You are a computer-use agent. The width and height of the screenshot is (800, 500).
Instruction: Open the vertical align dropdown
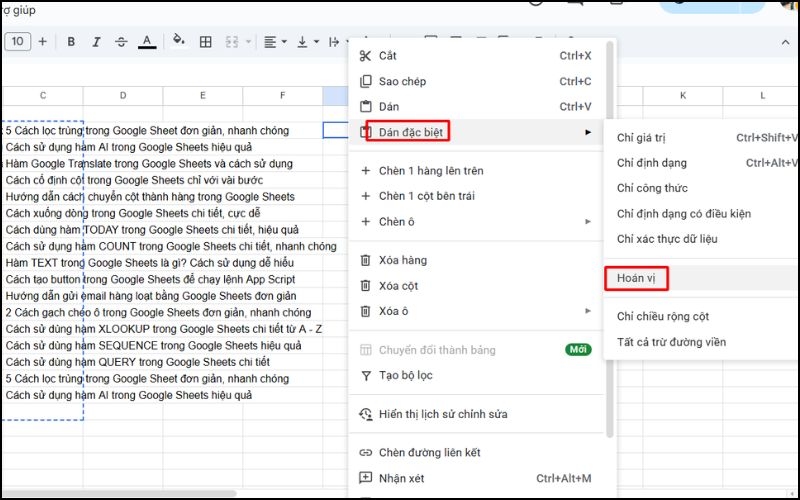point(308,42)
